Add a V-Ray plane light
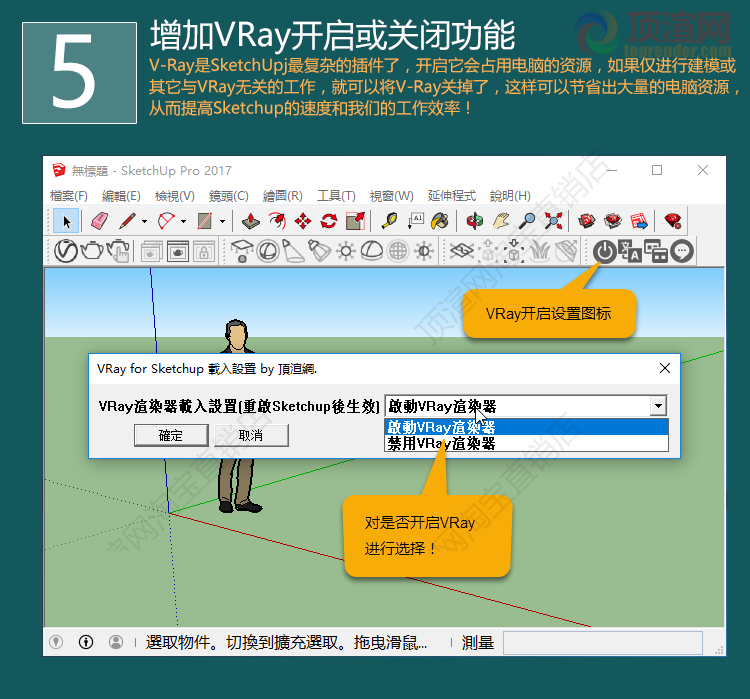The image size is (750, 699). [242, 251]
